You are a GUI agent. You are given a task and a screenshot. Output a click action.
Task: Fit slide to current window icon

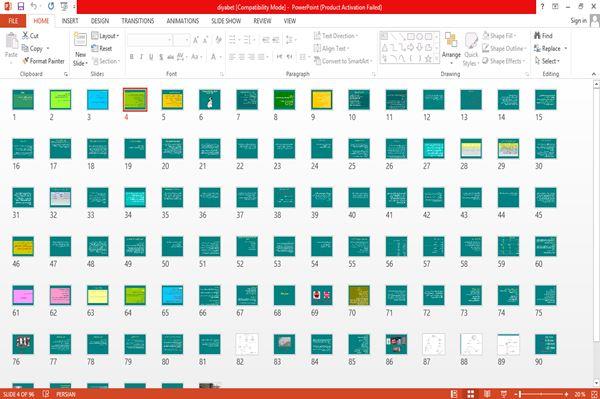[x=594, y=394]
